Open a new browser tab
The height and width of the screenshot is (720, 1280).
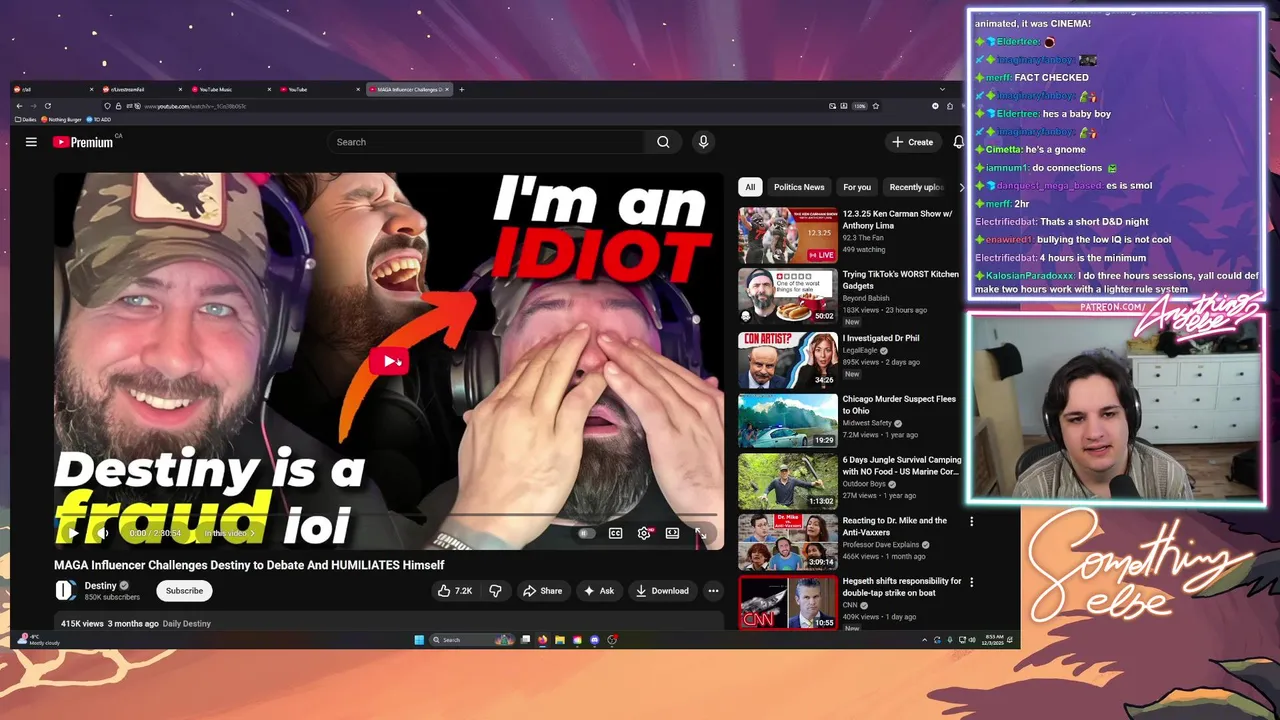pos(461,89)
